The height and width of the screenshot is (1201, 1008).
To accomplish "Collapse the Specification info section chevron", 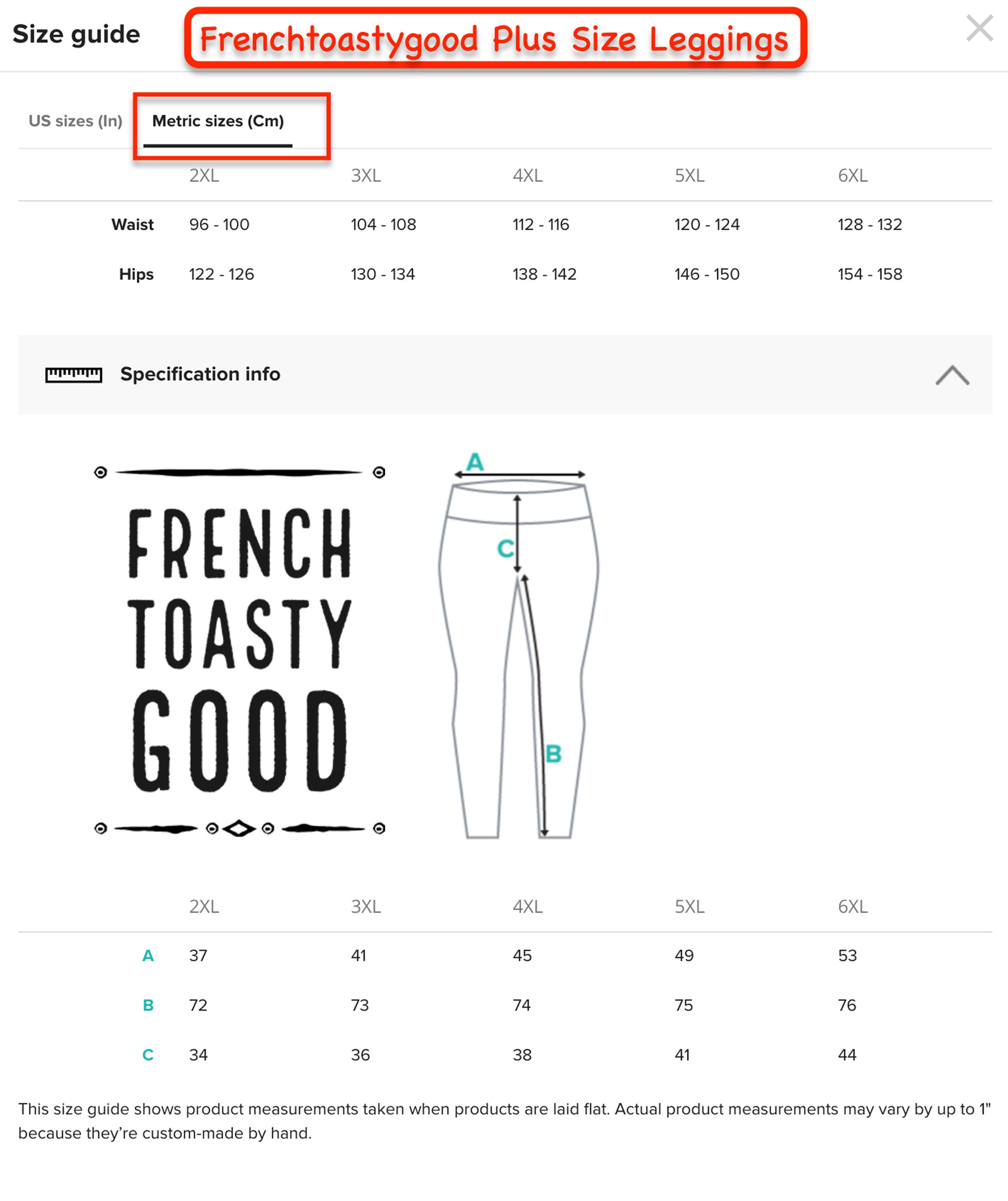I will pyautogui.click(x=952, y=375).
